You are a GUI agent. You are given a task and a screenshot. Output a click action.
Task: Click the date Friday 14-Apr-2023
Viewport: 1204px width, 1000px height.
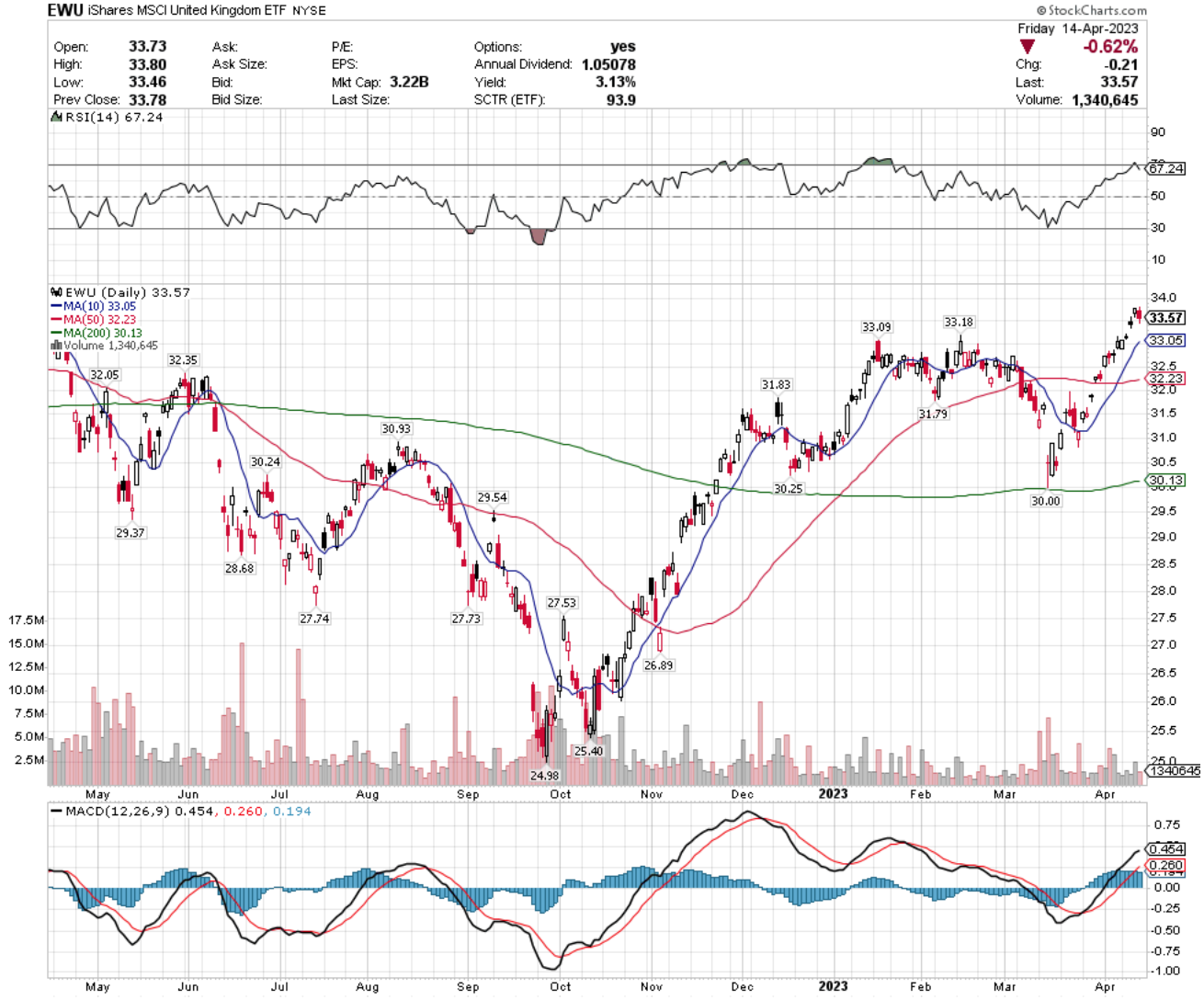[x=1078, y=28]
